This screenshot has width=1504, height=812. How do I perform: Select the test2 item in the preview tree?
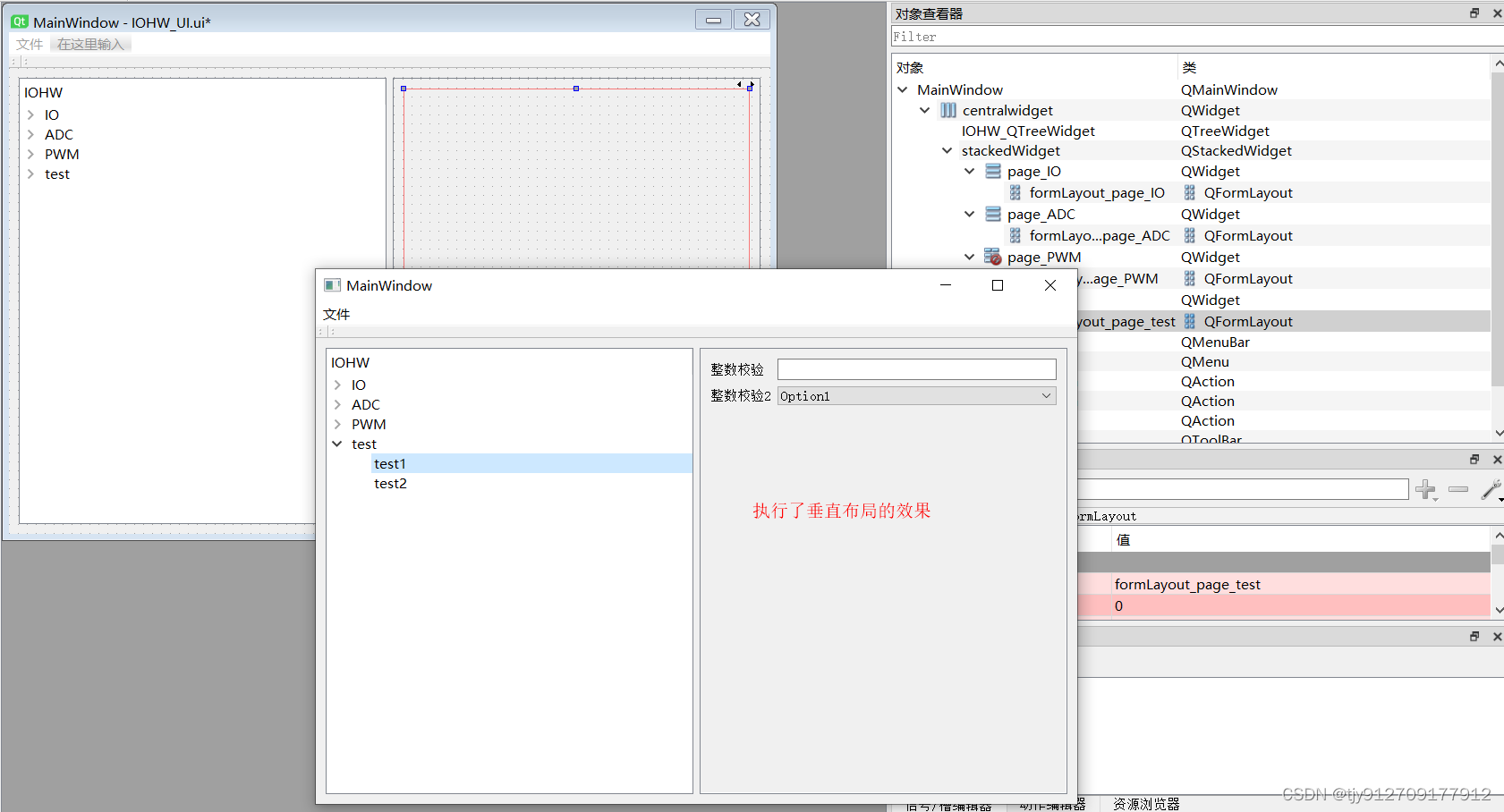tap(390, 483)
